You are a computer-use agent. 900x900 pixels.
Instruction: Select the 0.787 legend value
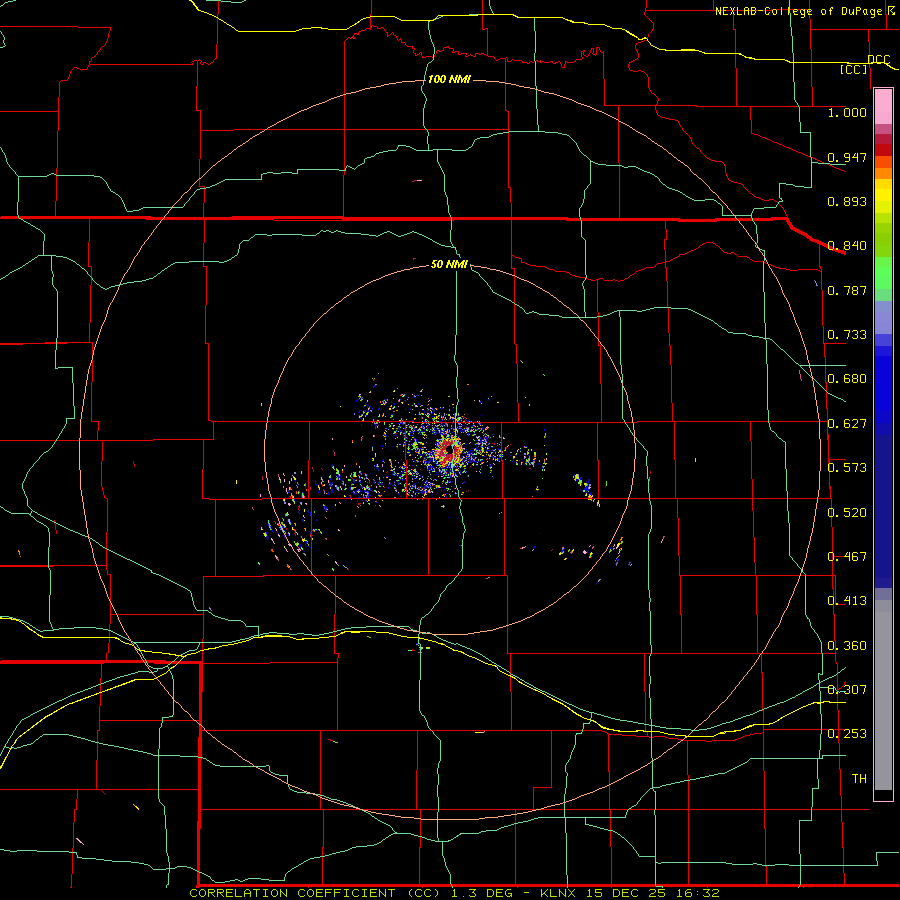(847, 290)
